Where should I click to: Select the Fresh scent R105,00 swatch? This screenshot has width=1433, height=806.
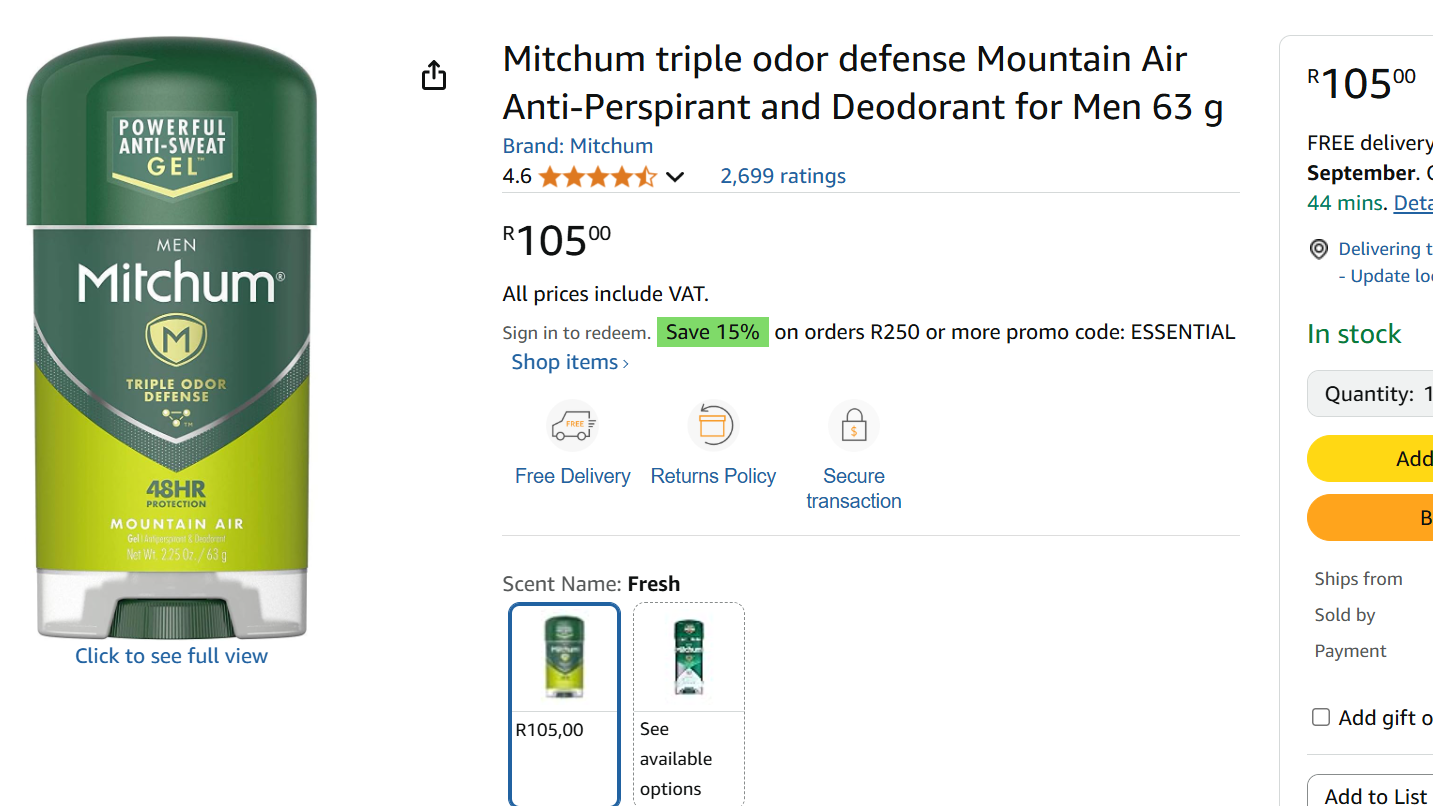pyautogui.click(x=564, y=703)
